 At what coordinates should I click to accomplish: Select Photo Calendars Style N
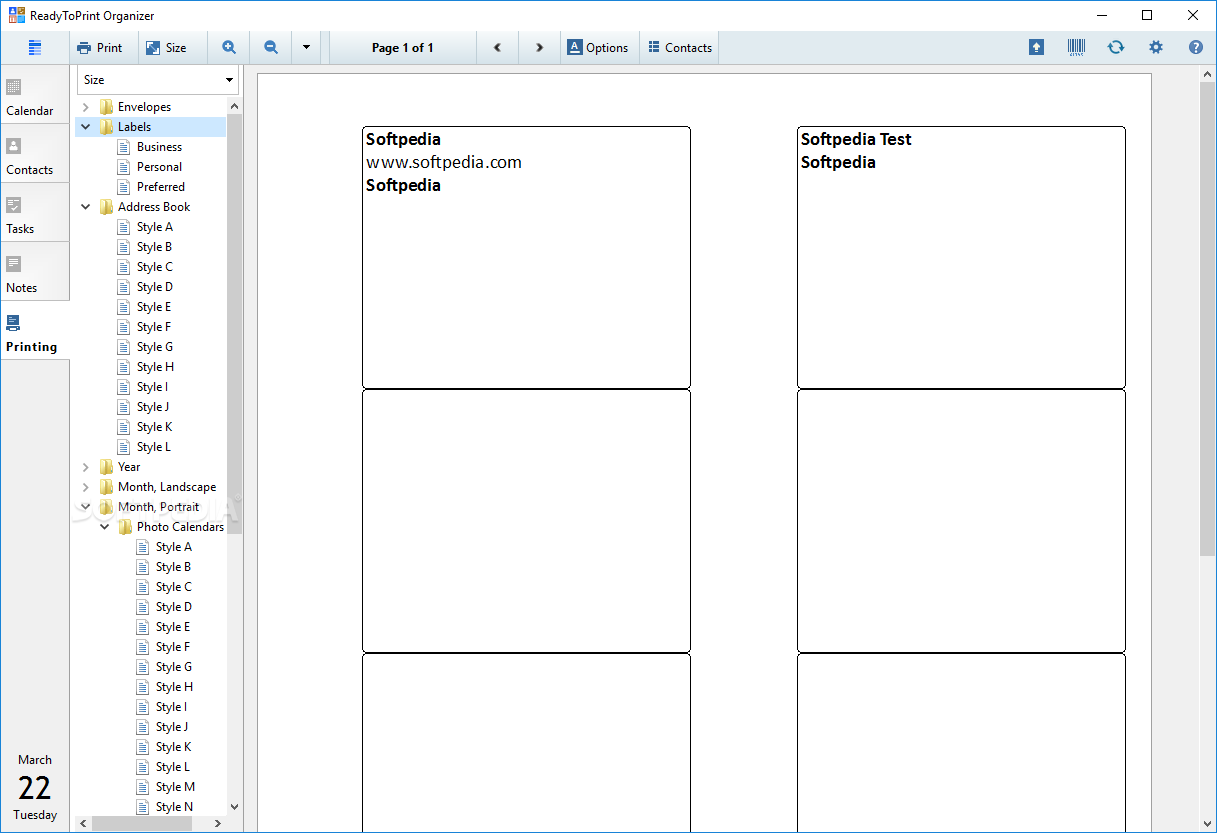[174, 807]
